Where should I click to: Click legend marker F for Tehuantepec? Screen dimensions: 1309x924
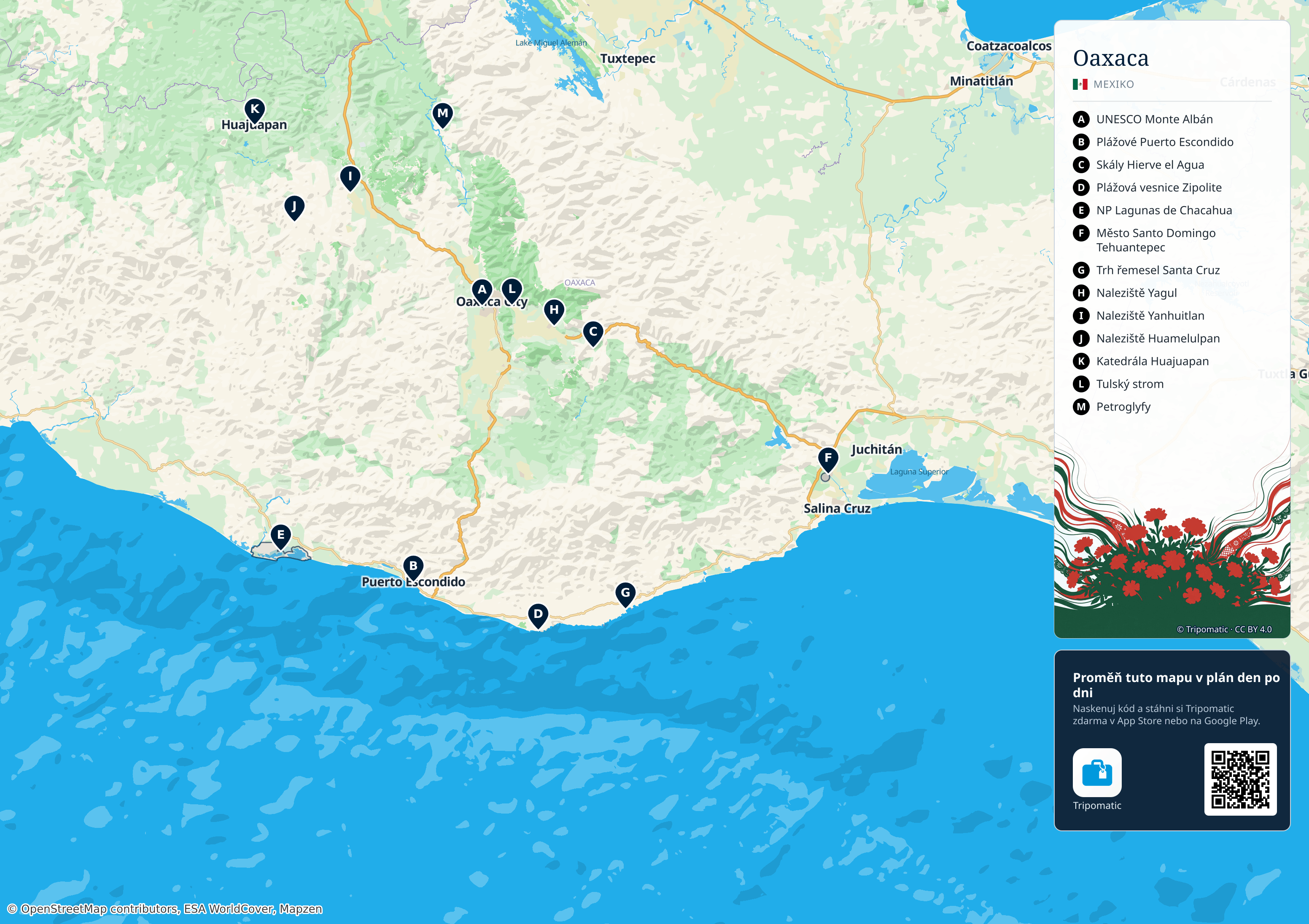(1081, 233)
